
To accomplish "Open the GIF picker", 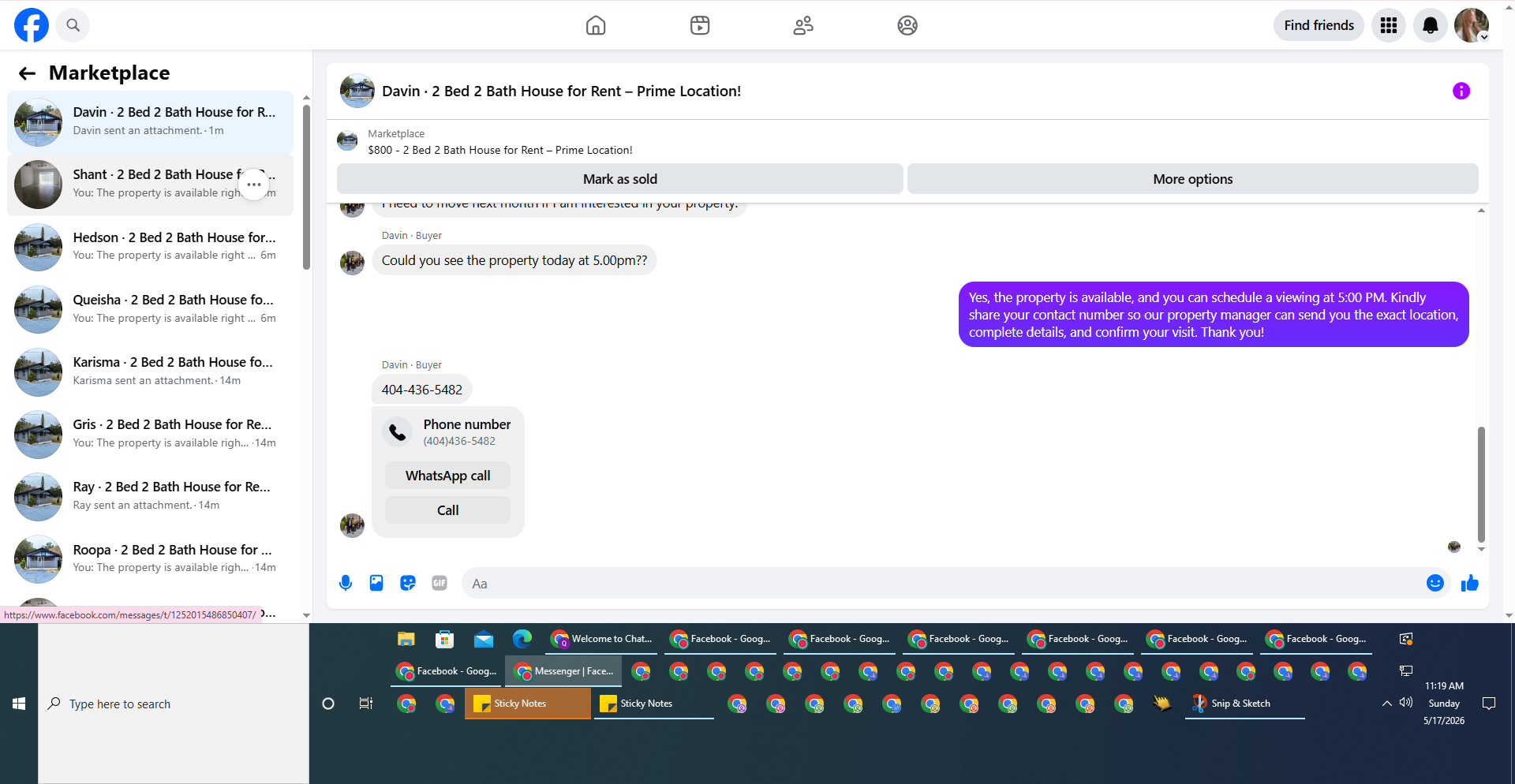I will click(440, 583).
